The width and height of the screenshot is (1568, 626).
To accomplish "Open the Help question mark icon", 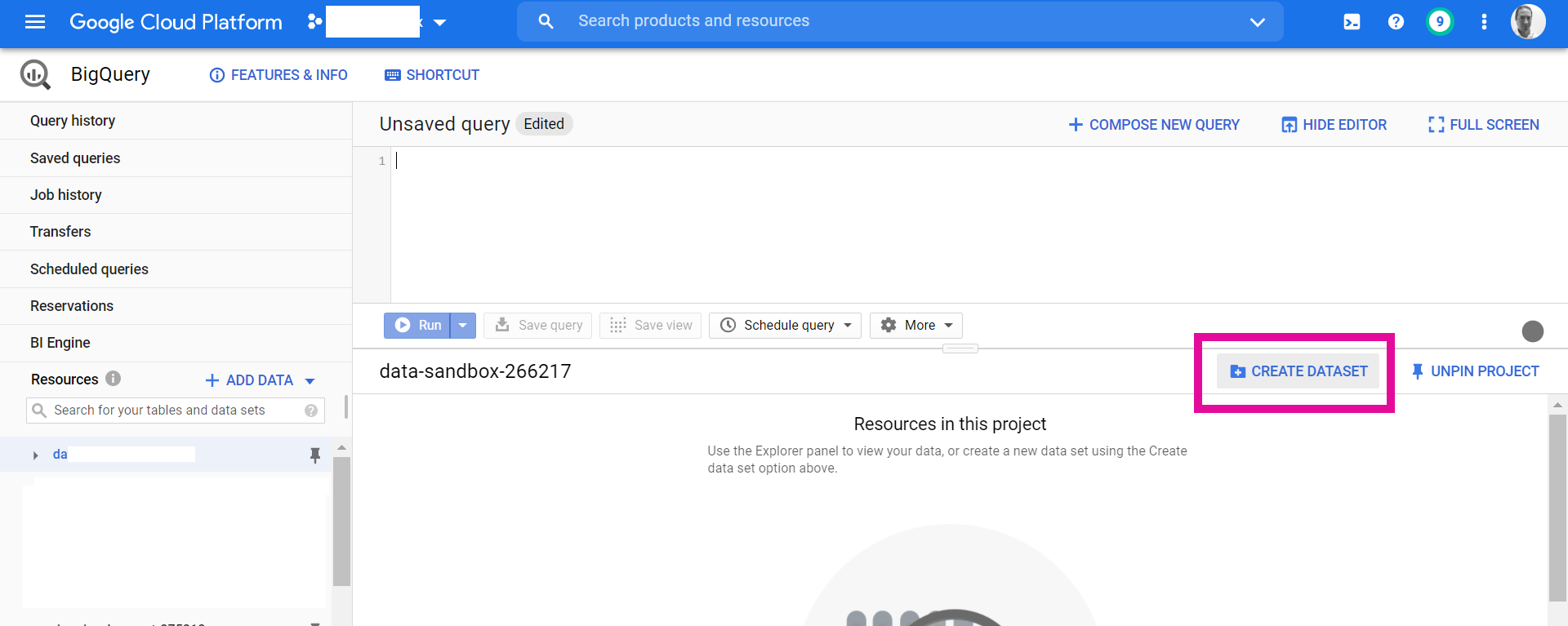I will 1396,22.
